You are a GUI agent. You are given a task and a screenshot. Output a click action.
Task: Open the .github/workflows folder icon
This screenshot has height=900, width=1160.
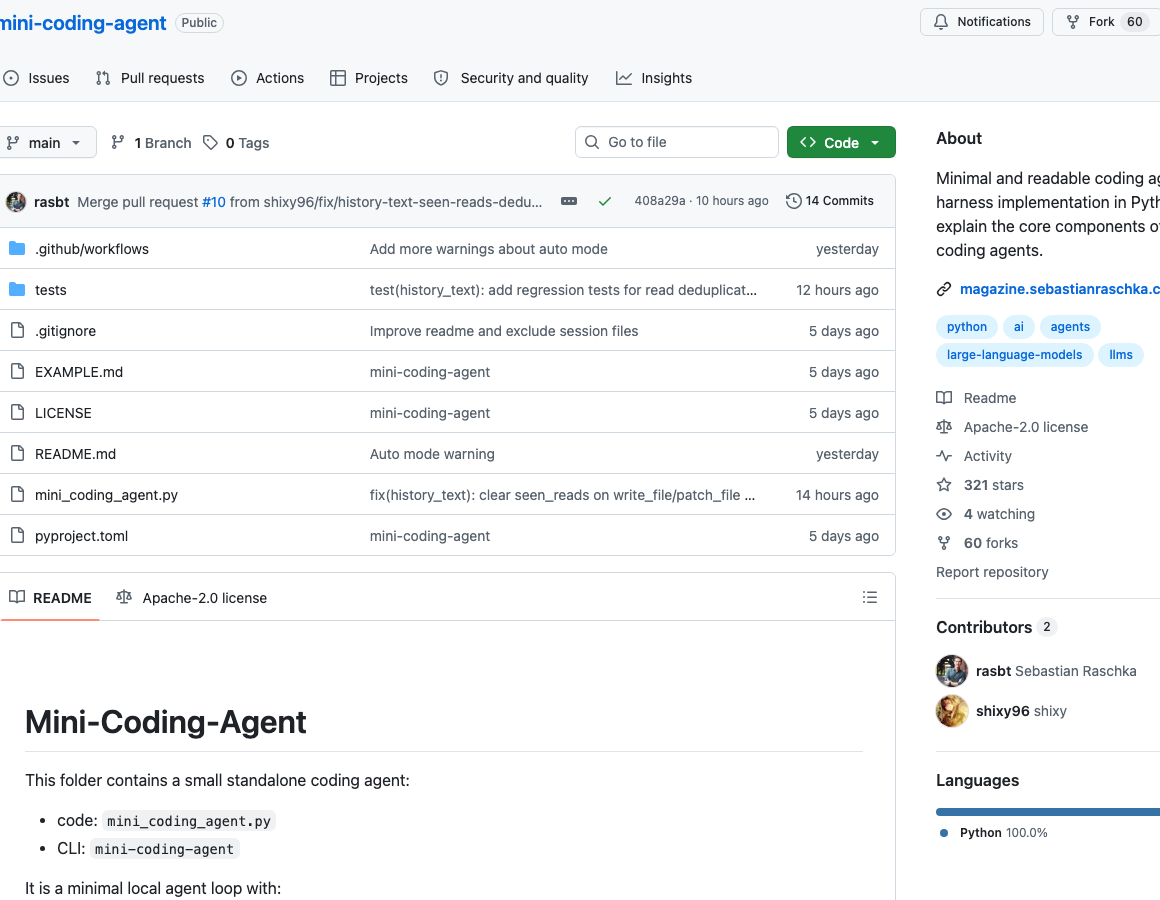pyautogui.click(x=18, y=248)
